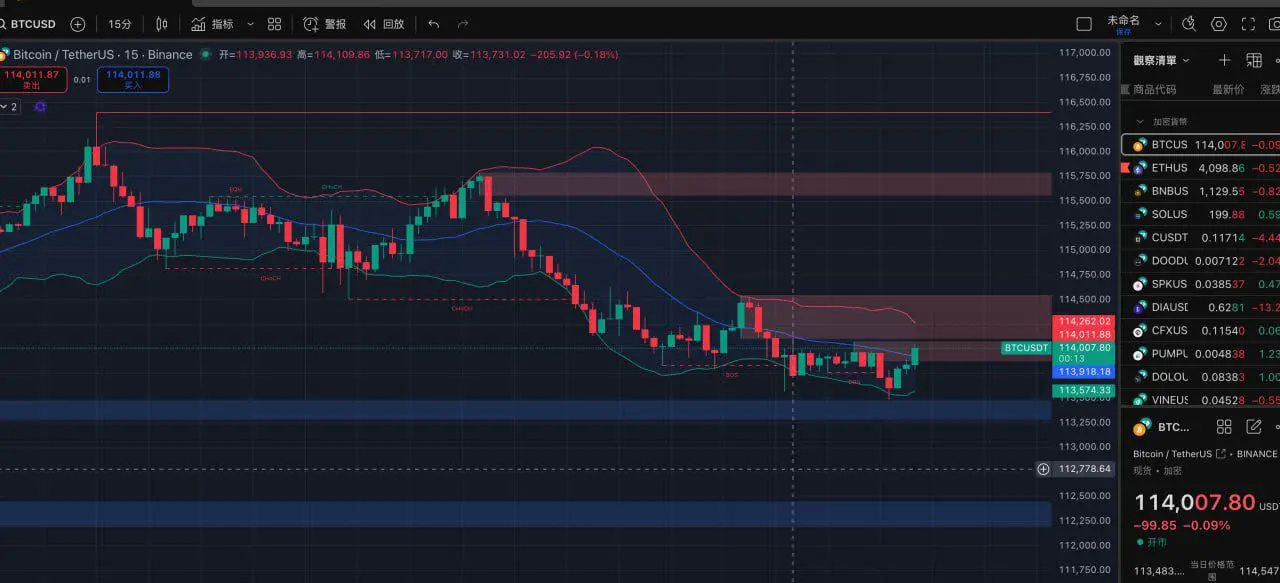Click the blue 买入 buy button
Image resolution: width=1280 pixels, height=583 pixels.
point(133,80)
